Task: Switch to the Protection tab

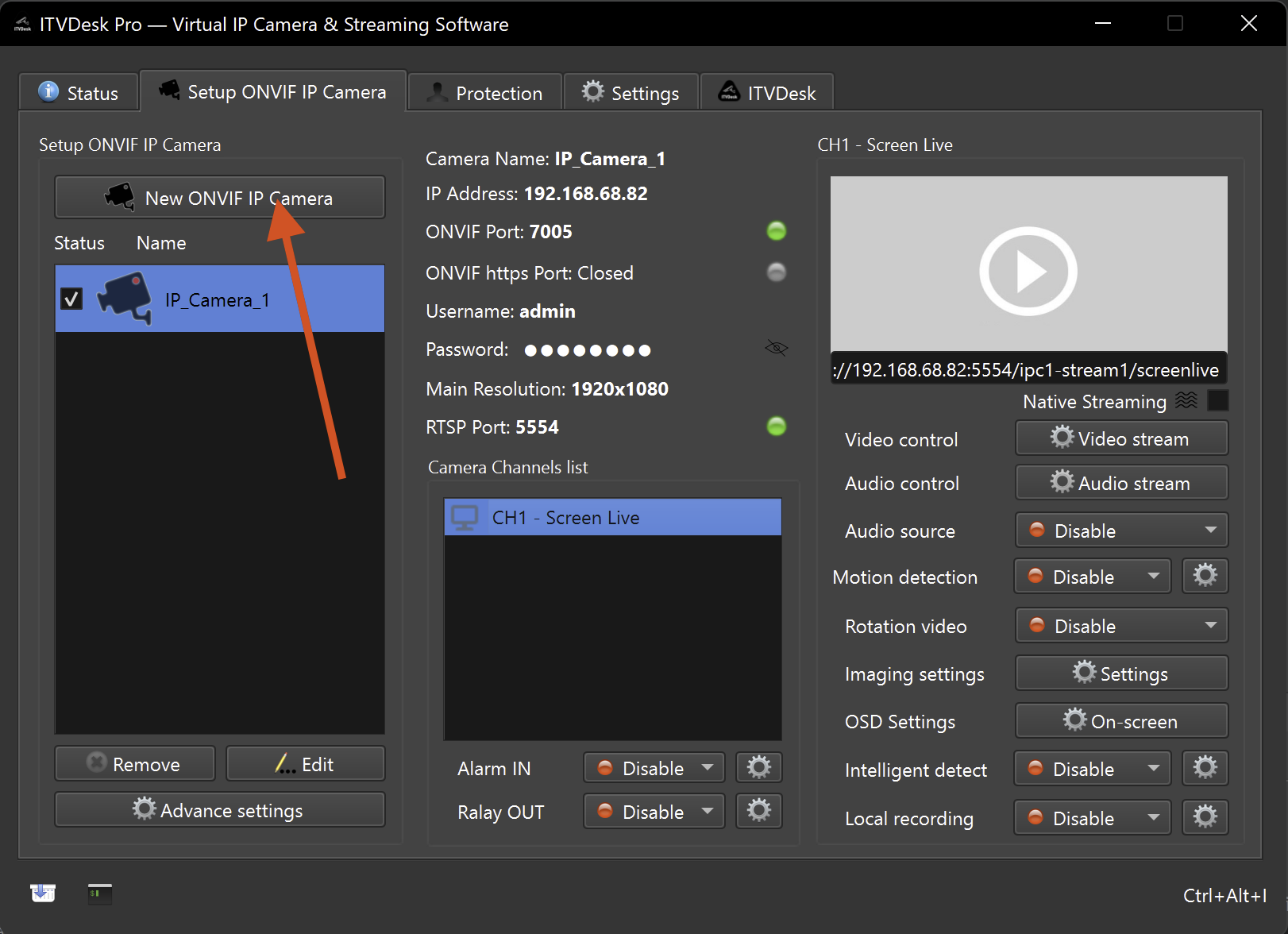Action: pos(484,93)
